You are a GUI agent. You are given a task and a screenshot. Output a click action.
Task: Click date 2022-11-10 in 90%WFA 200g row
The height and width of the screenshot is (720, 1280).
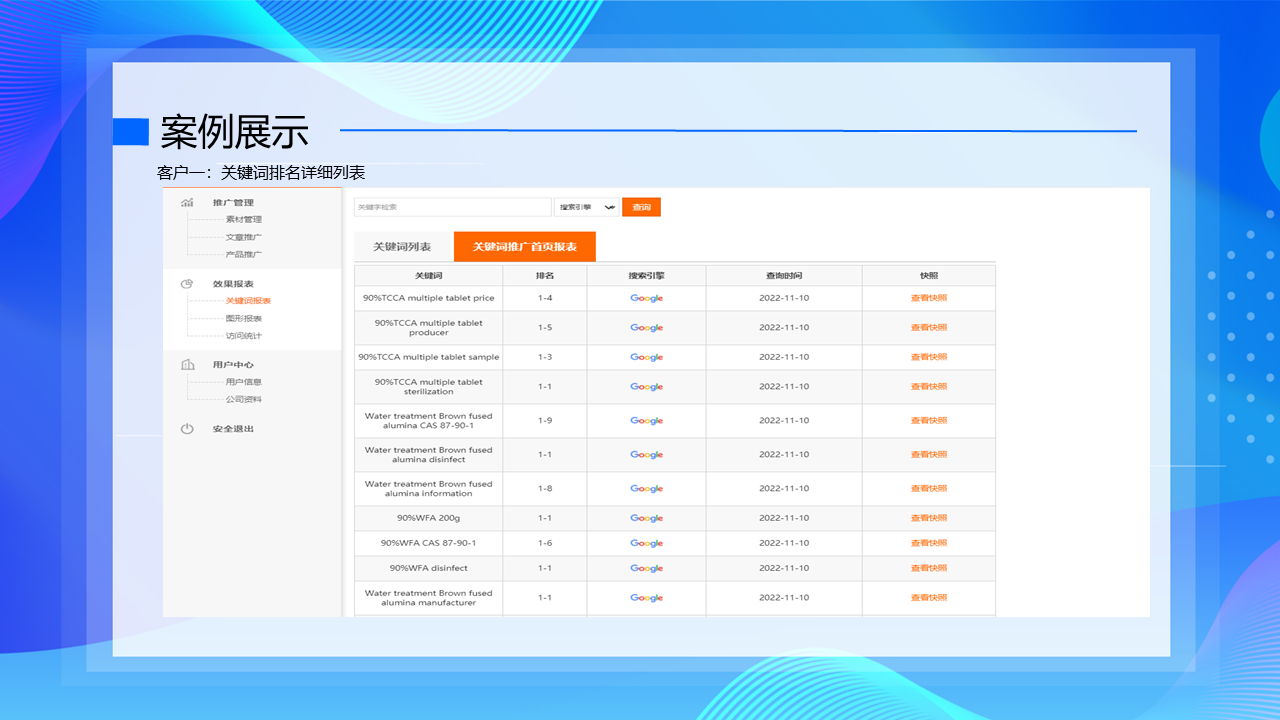click(x=784, y=518)
